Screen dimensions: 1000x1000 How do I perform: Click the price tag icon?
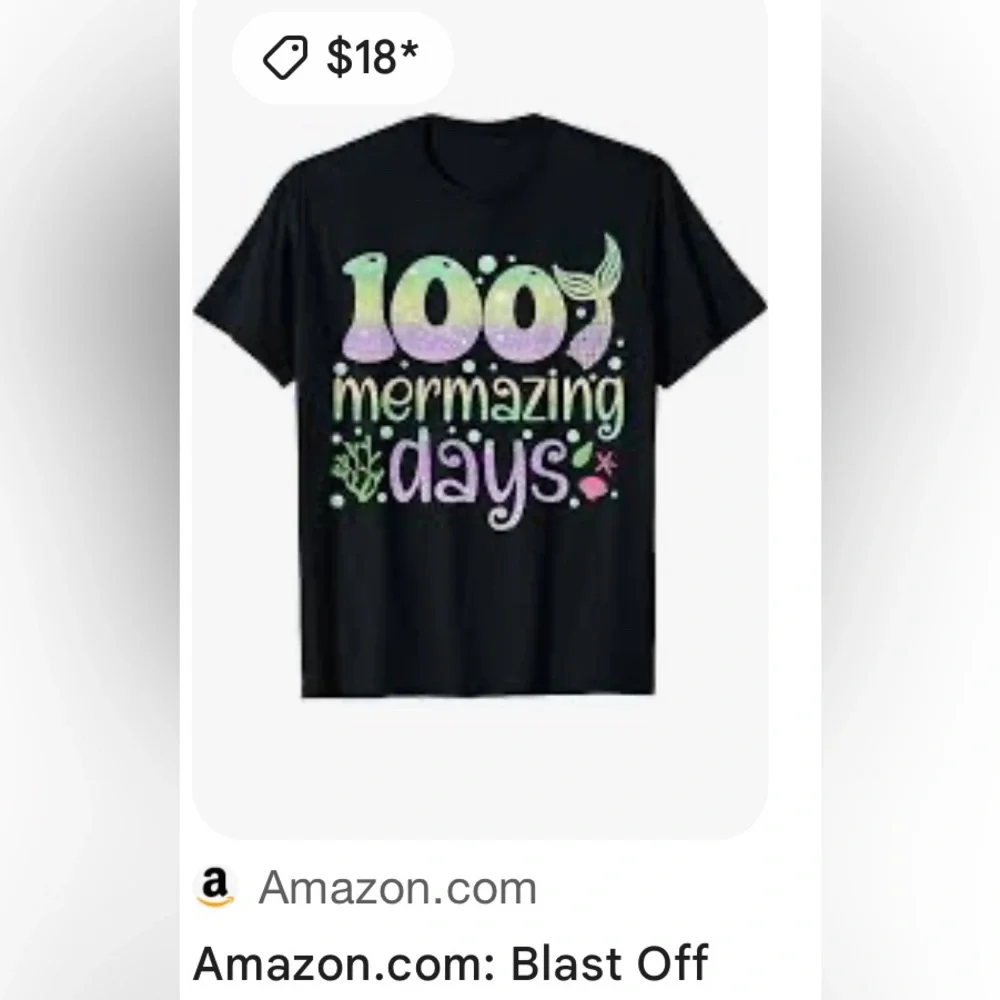pyautogui.click(x=285, y=57)
